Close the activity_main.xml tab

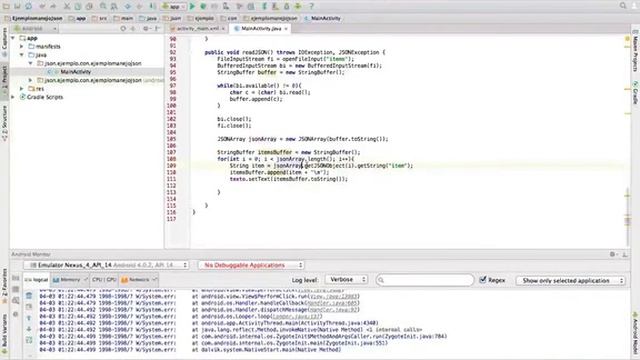click(223, 29)
